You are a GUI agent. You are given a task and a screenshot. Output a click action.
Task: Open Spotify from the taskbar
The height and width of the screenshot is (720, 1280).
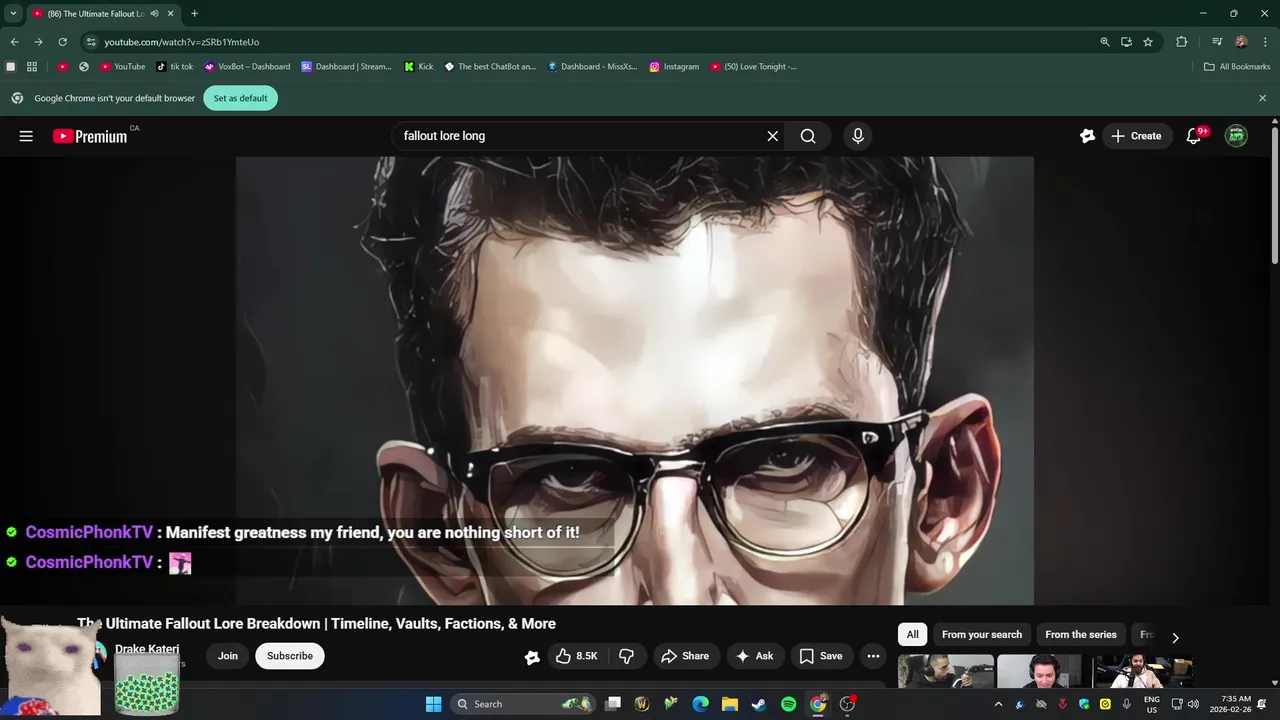(788, 704)
